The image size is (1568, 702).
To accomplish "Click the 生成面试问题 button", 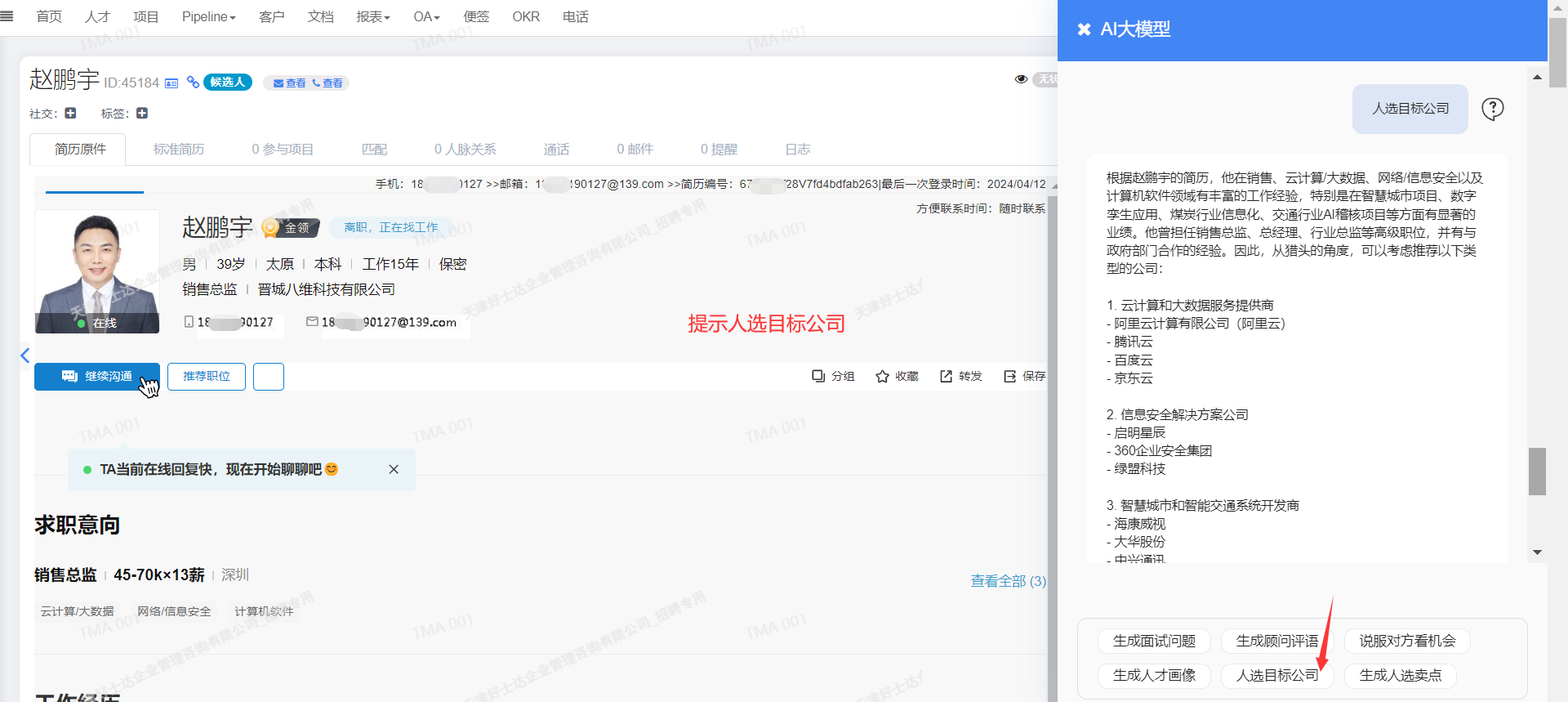I will pos(1153,641).
